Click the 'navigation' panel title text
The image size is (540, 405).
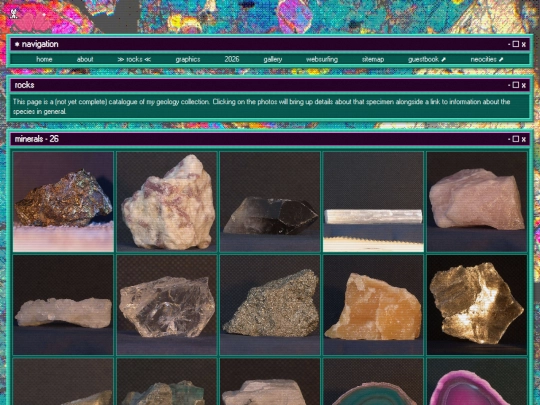[40, 44]
